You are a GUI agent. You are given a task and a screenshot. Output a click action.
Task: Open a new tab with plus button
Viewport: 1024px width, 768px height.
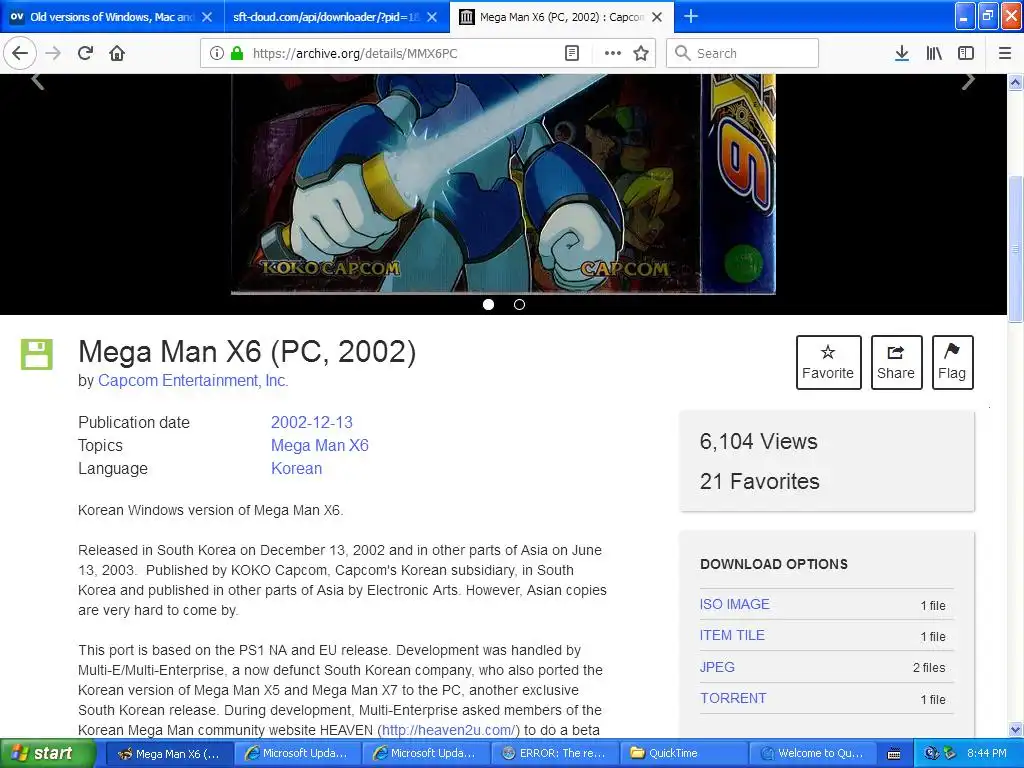point(691,16)
